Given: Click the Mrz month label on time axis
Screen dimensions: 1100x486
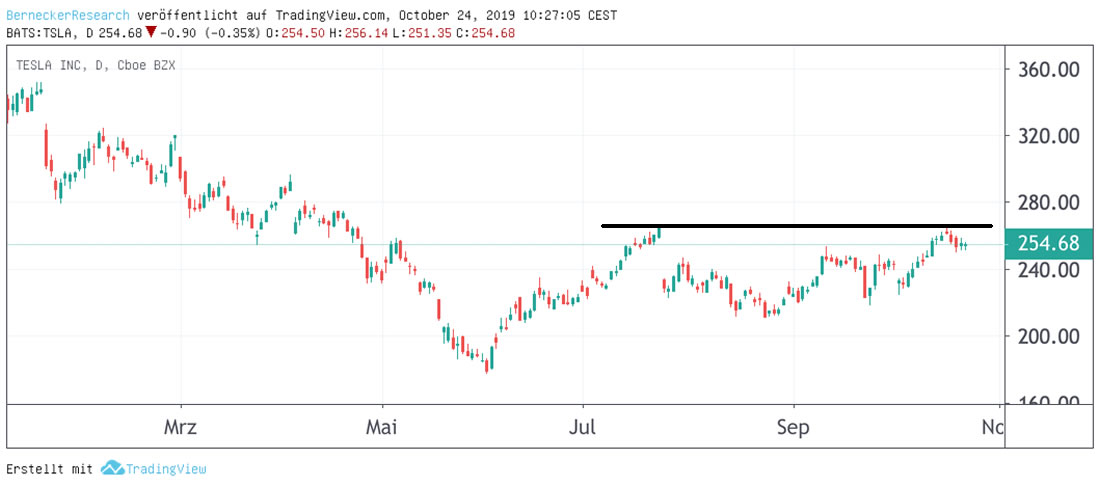Looking at the screenshot, I should 181,427.
